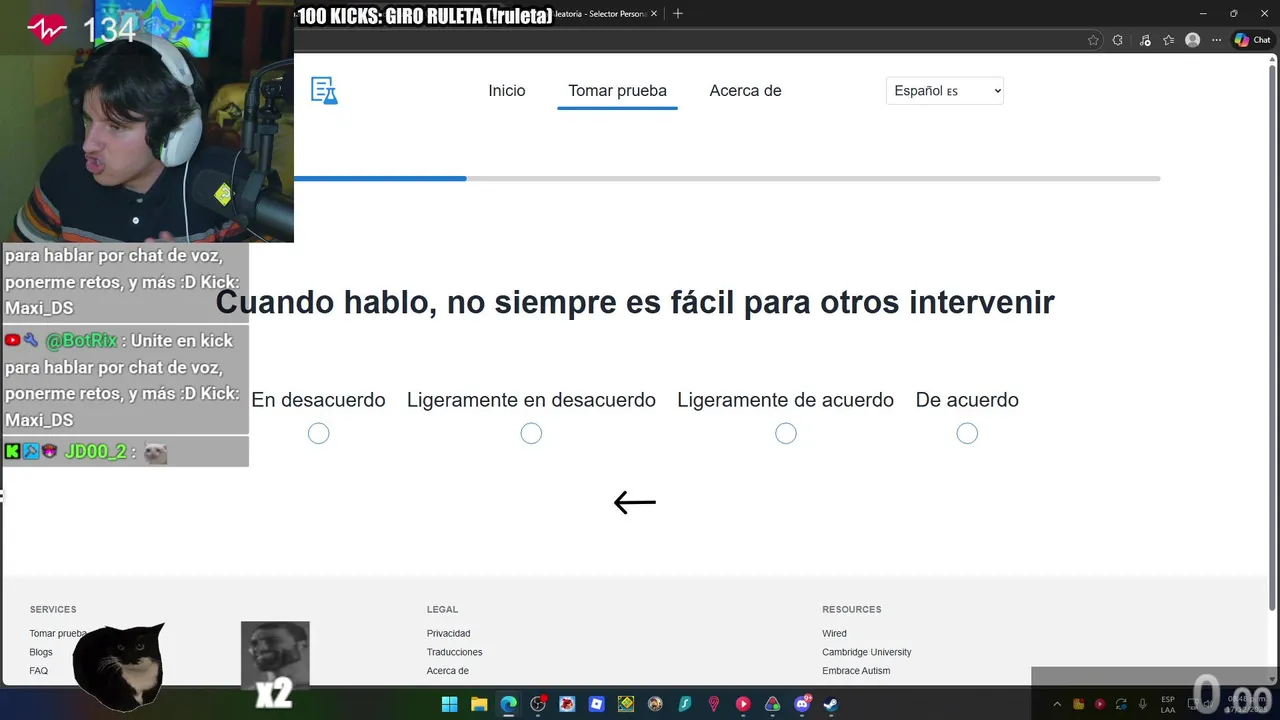1280x720 pixels.
Task: Open the Windows Start menu
Action: pos(450,704)
